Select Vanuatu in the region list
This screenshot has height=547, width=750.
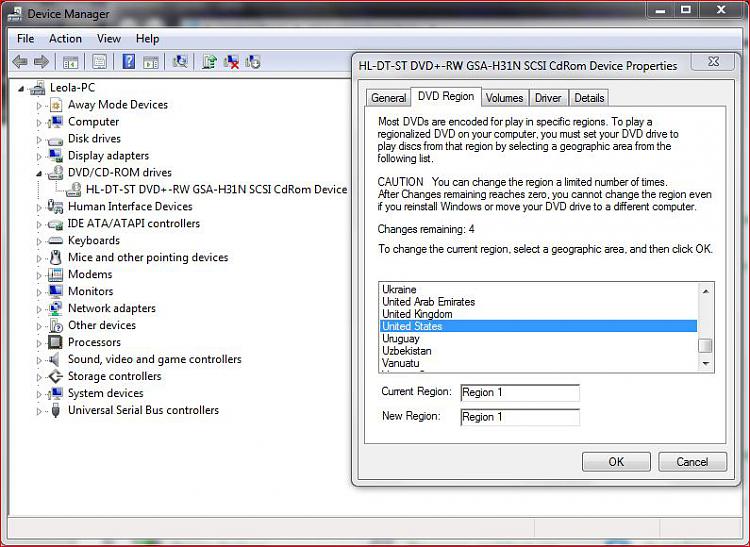[539, 363]
